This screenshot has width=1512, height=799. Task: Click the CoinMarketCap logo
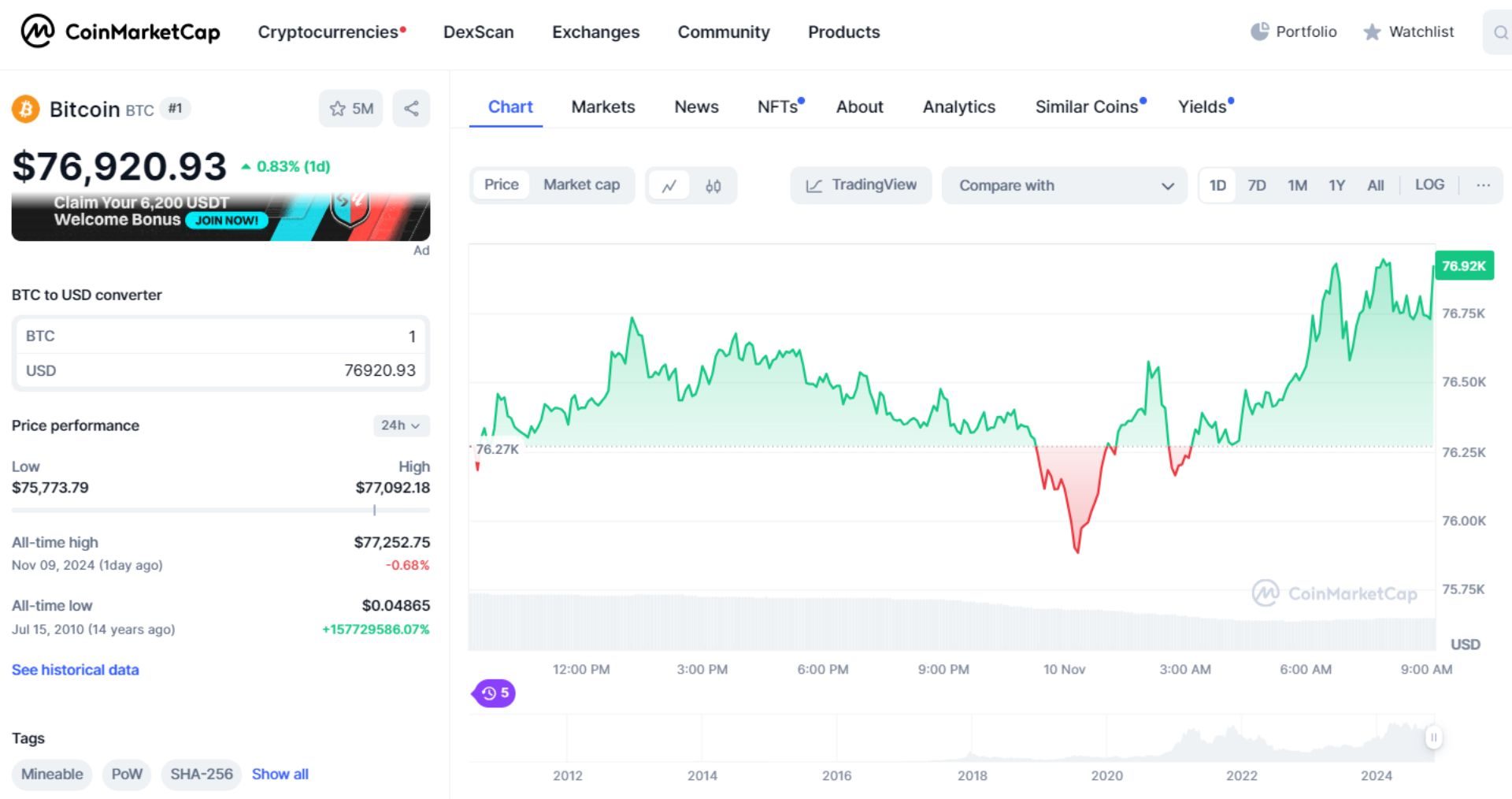pyautogui.click(x=120, y=32)
